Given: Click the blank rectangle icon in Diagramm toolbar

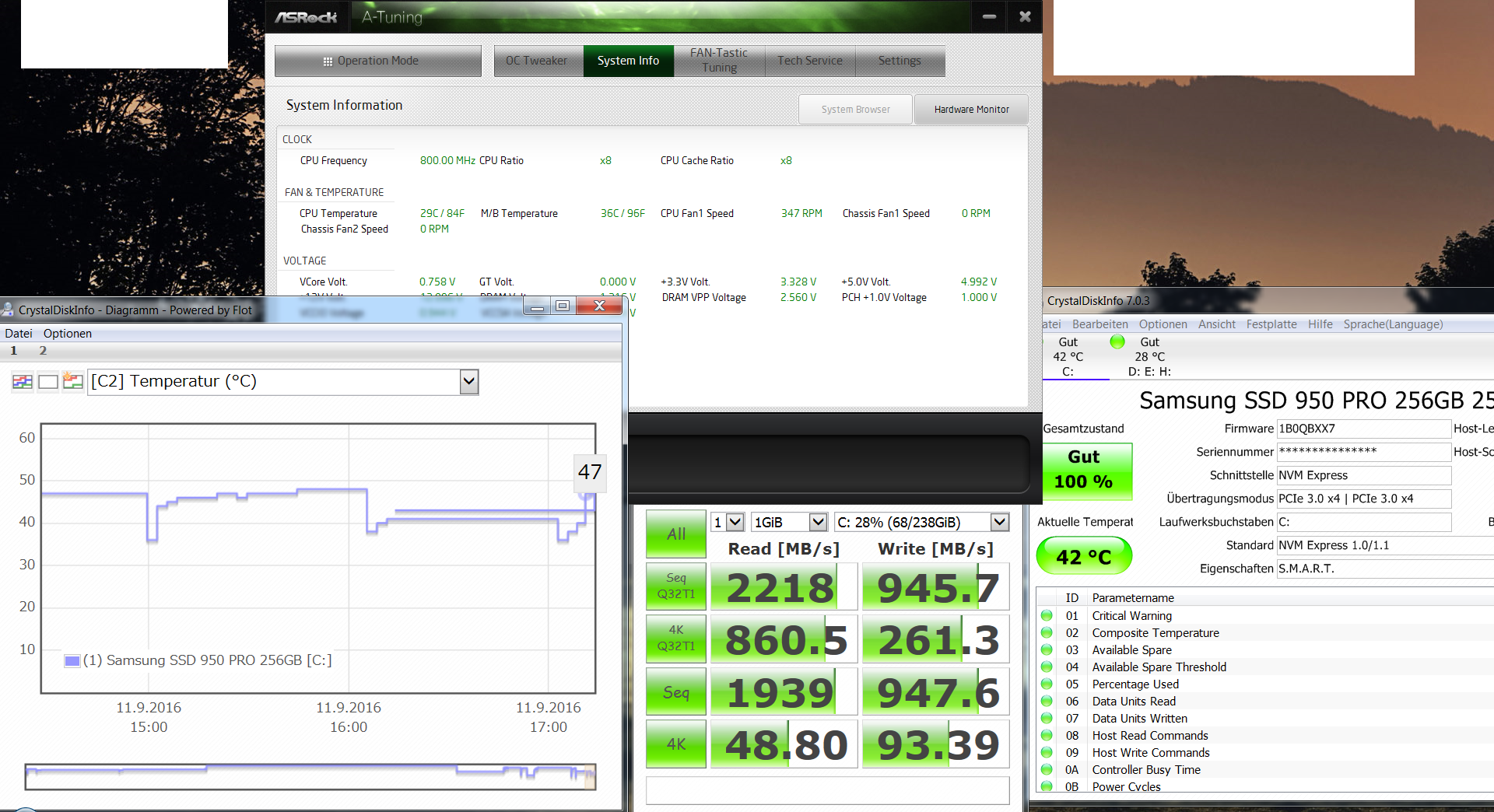Looking at the screenshot, I should coord(48,382).
